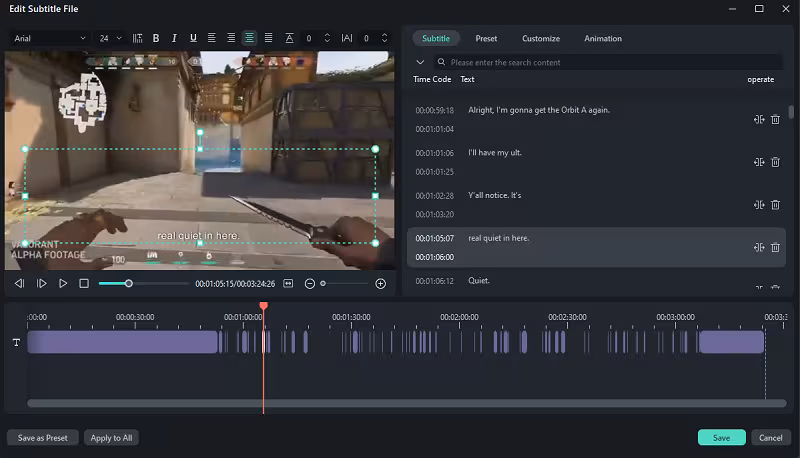Step back to previous frame

tap(19, 284)
